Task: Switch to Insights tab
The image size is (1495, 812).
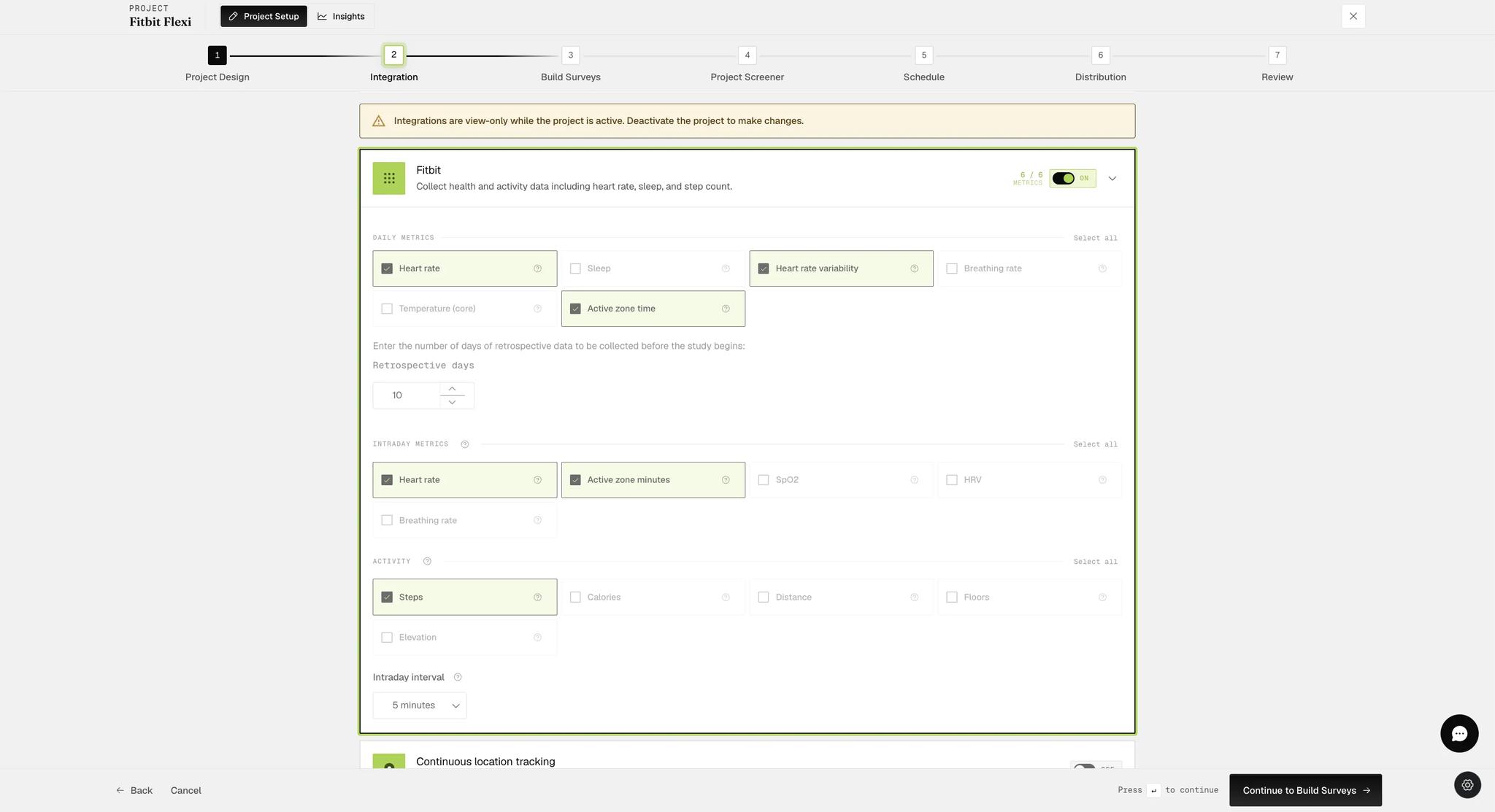Action: [341, 16]
